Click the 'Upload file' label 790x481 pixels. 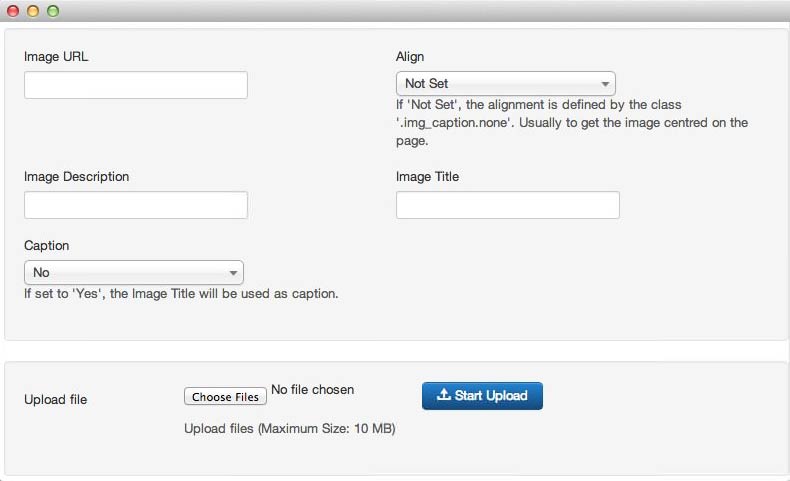click(x=55, y=400)
